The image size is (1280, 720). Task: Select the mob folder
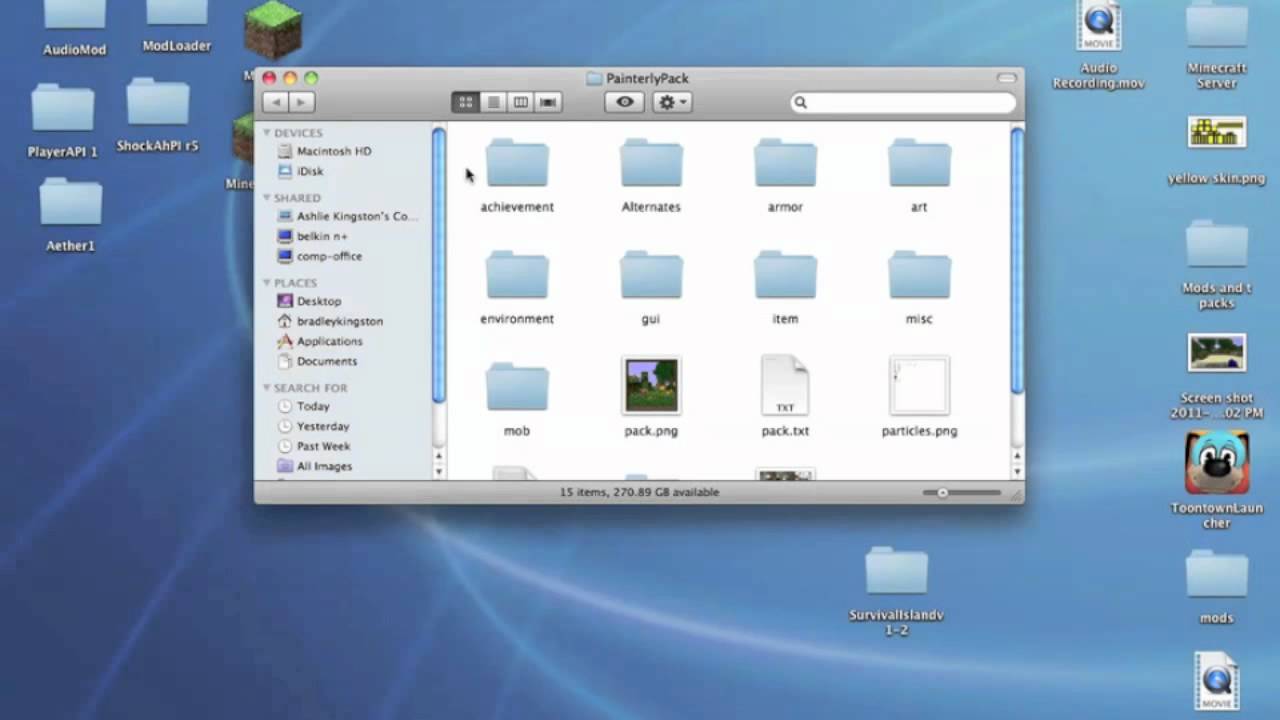pyautogui.click(x=517, y=387)
